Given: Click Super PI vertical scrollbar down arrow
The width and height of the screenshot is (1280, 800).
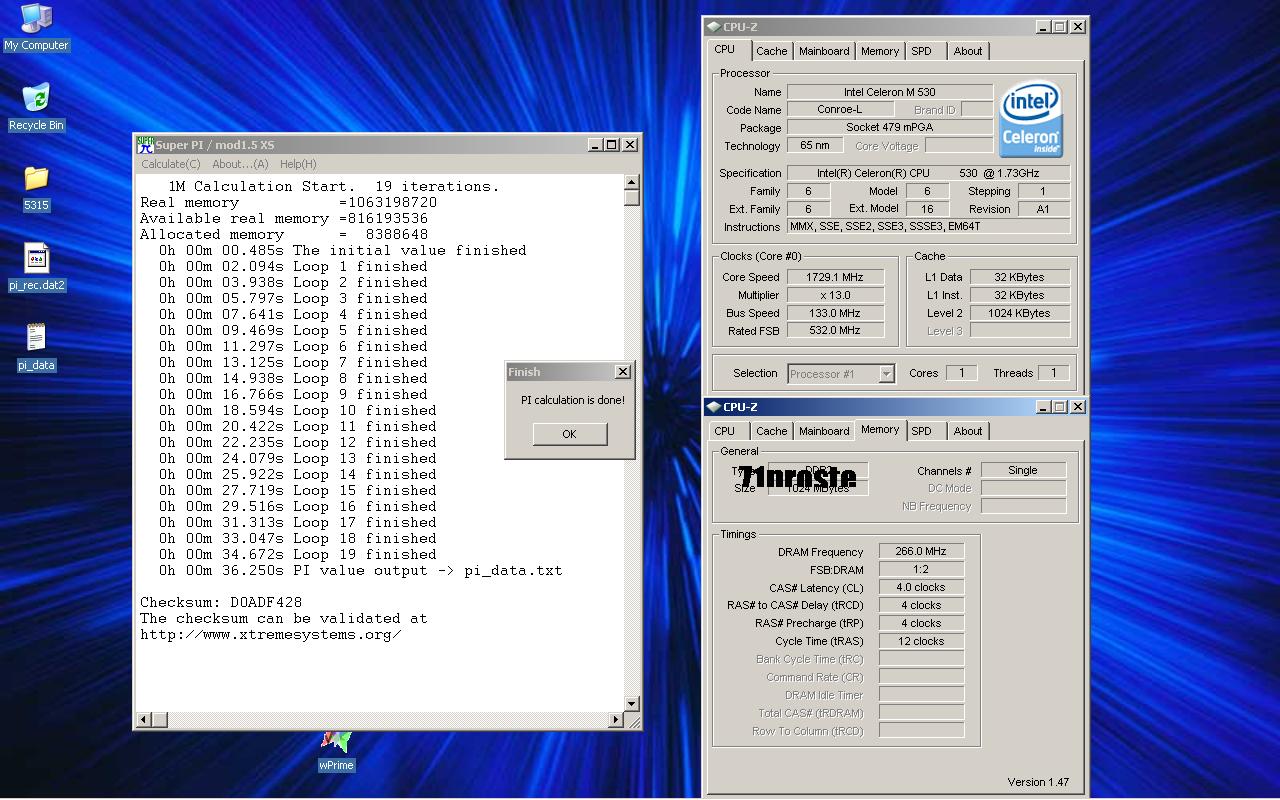Looking at the screenshot, I should 632,704.
